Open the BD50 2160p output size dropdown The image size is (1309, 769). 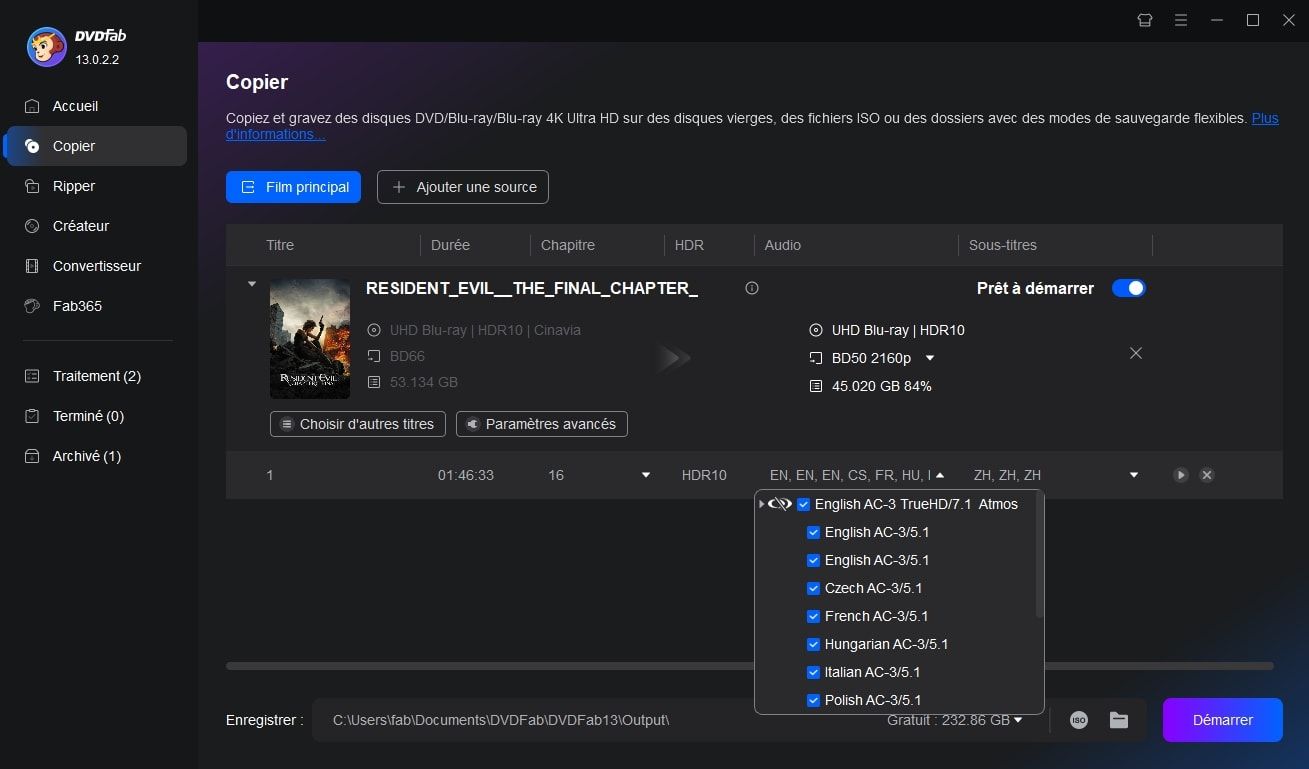pyautogui.click(x=930, y=358)
